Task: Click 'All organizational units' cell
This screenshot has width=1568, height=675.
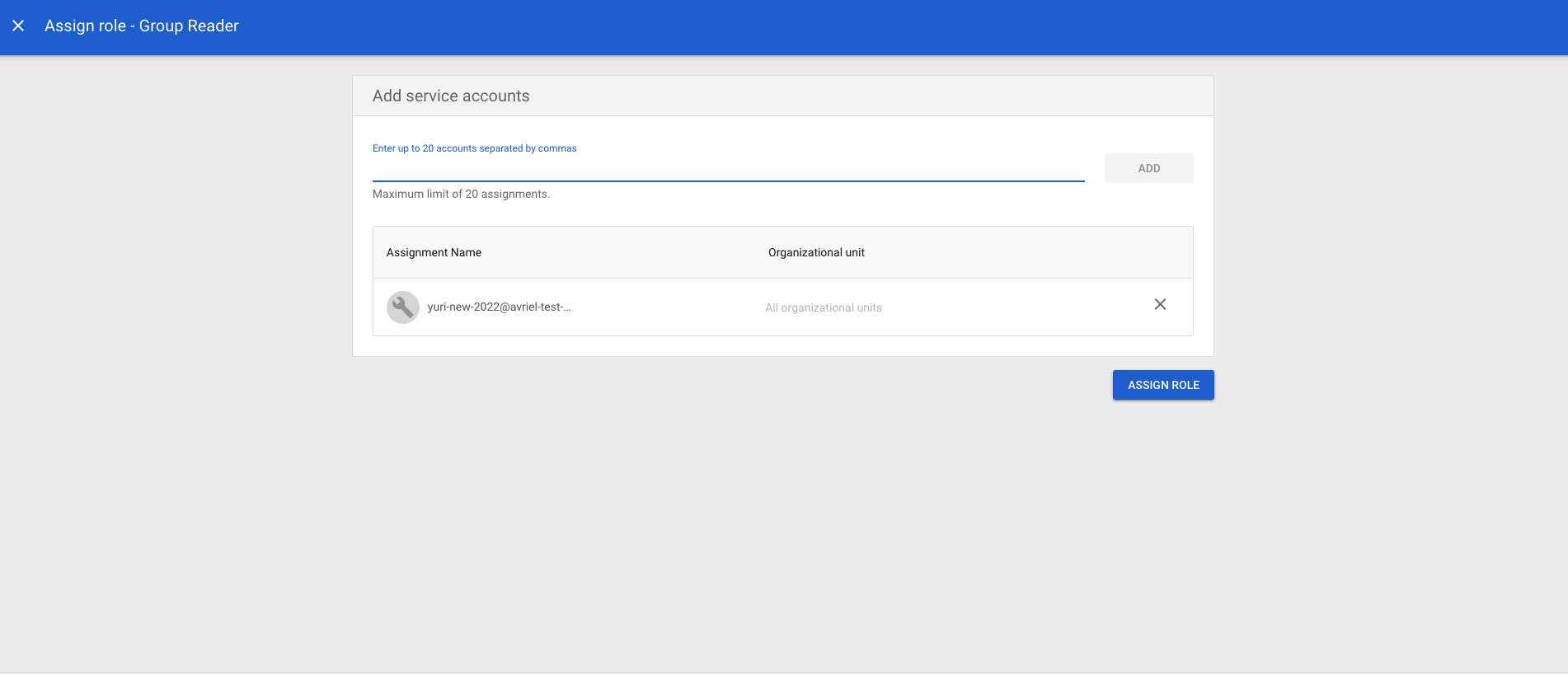Action: pyautogui.click(x=824, y=307)
